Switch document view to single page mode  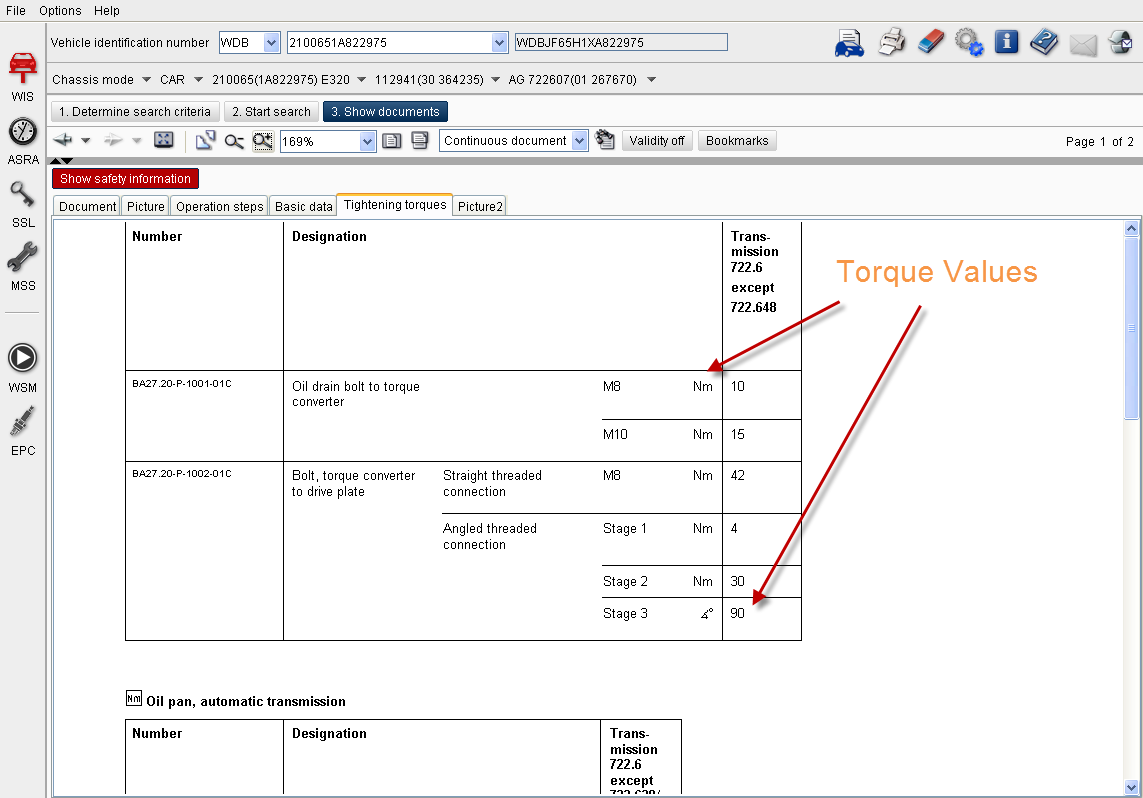tap(392, 141)
